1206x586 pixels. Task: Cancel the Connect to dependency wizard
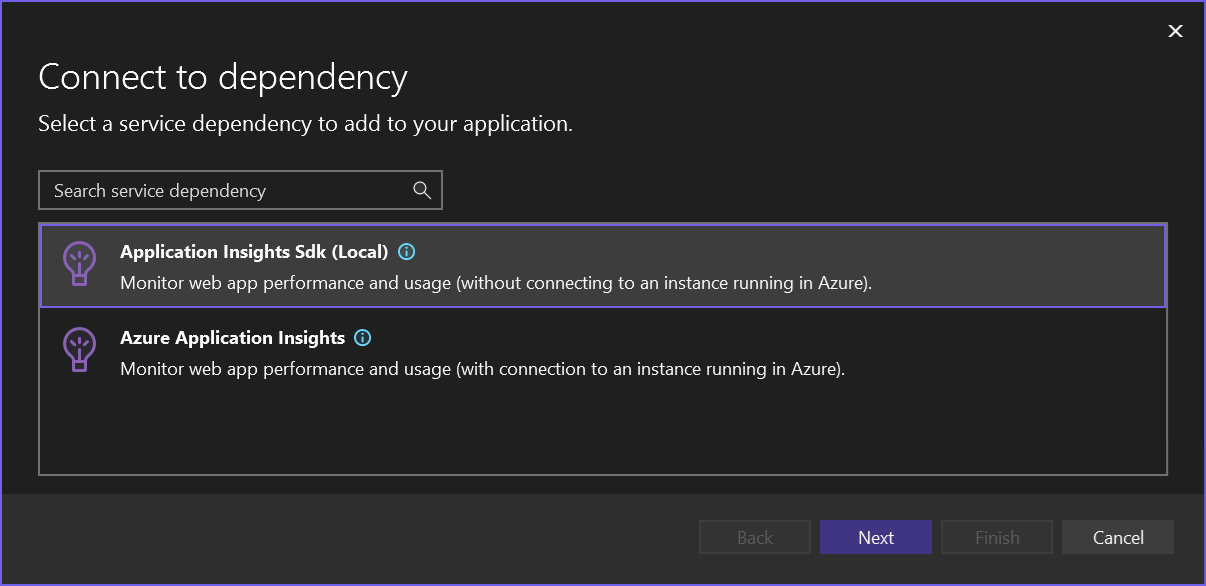click(x=1118, y=537)
